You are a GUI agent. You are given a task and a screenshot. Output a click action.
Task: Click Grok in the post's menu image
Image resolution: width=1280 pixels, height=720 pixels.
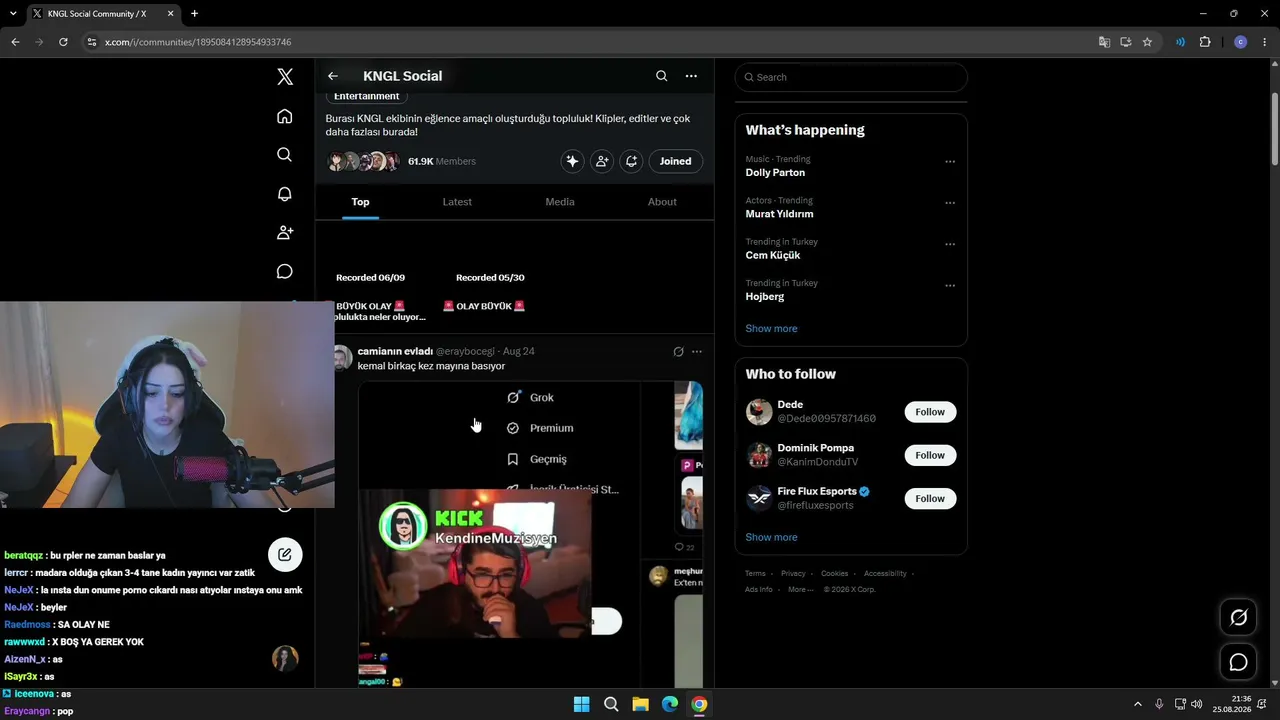531,398
